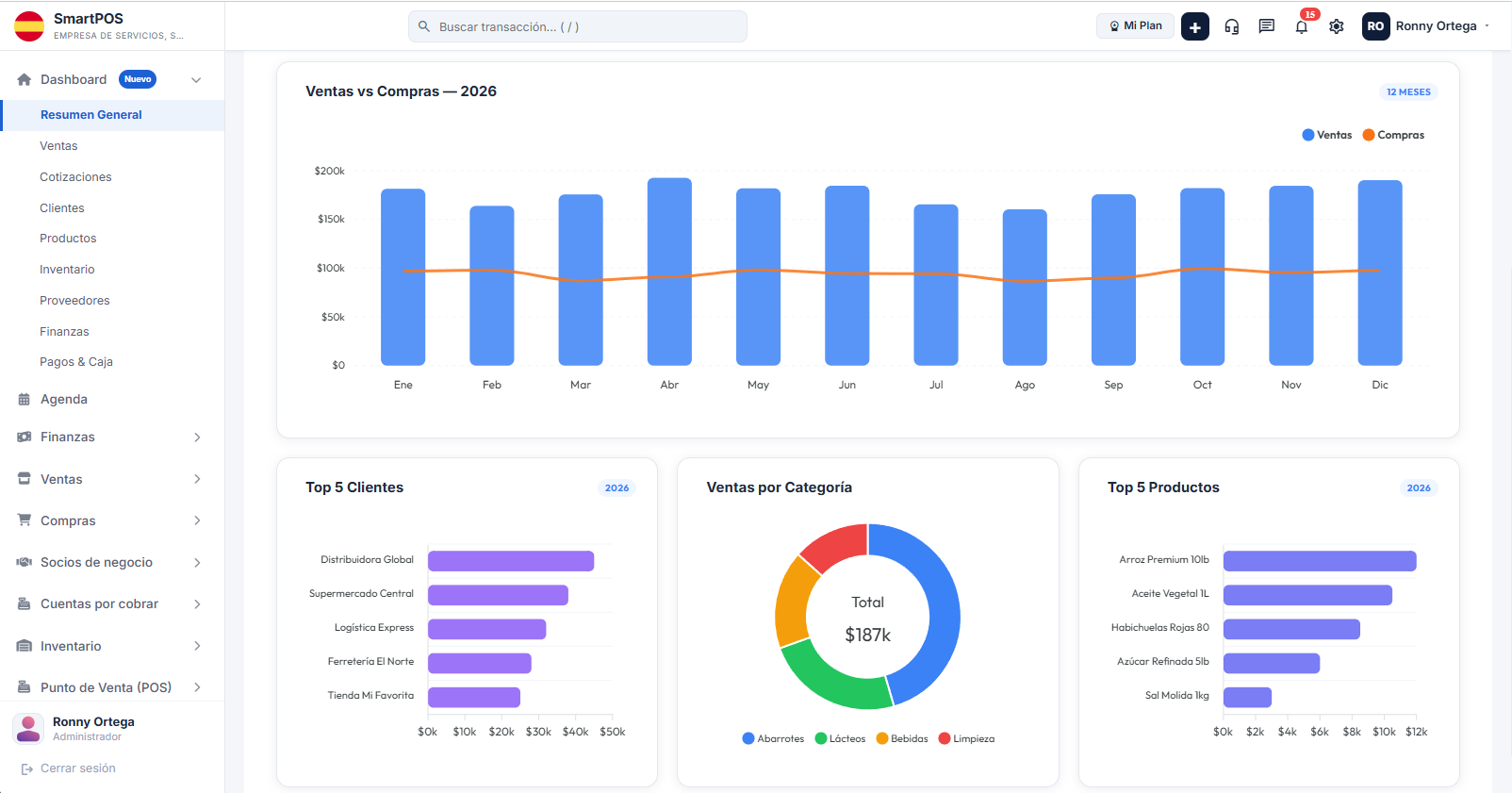
Task: Click the Abr sales bar in chart
Action: [x=669, y=272]
